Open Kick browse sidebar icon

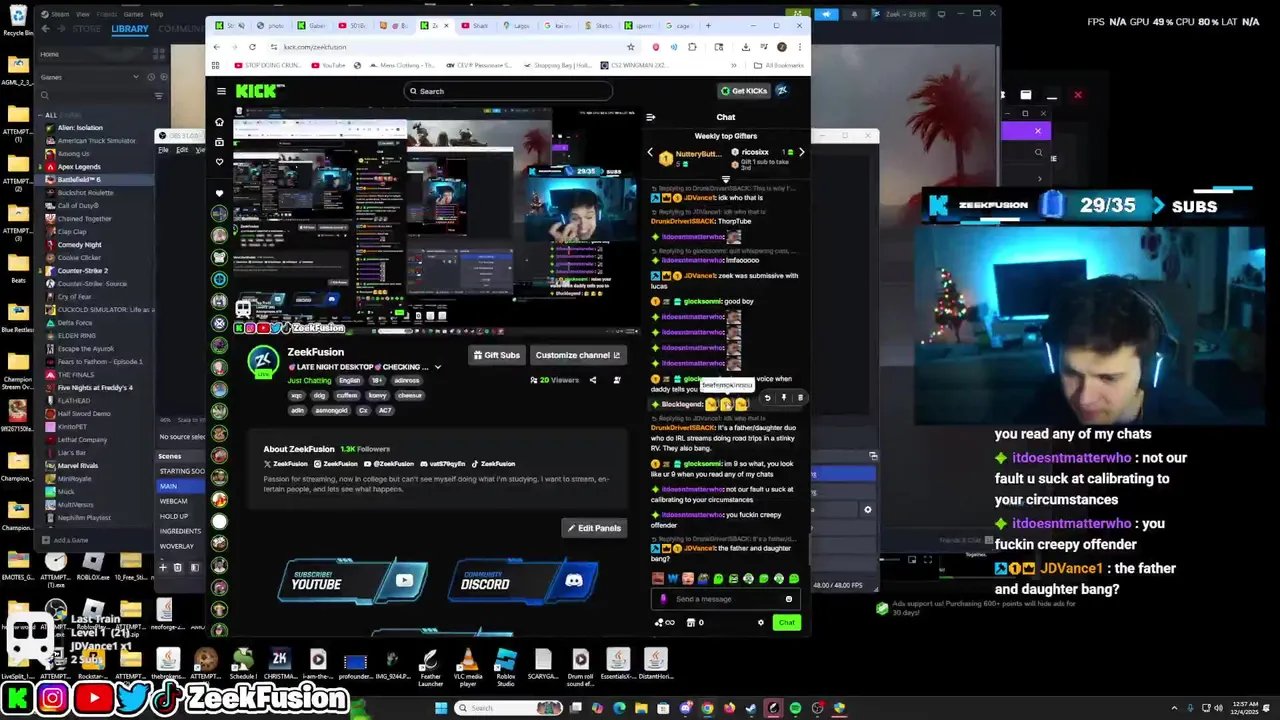click(x=220, y=142)
